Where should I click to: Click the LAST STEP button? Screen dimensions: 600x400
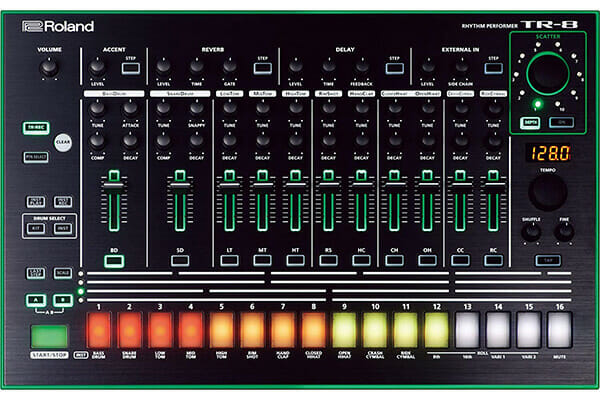click(x=36, y=273)
